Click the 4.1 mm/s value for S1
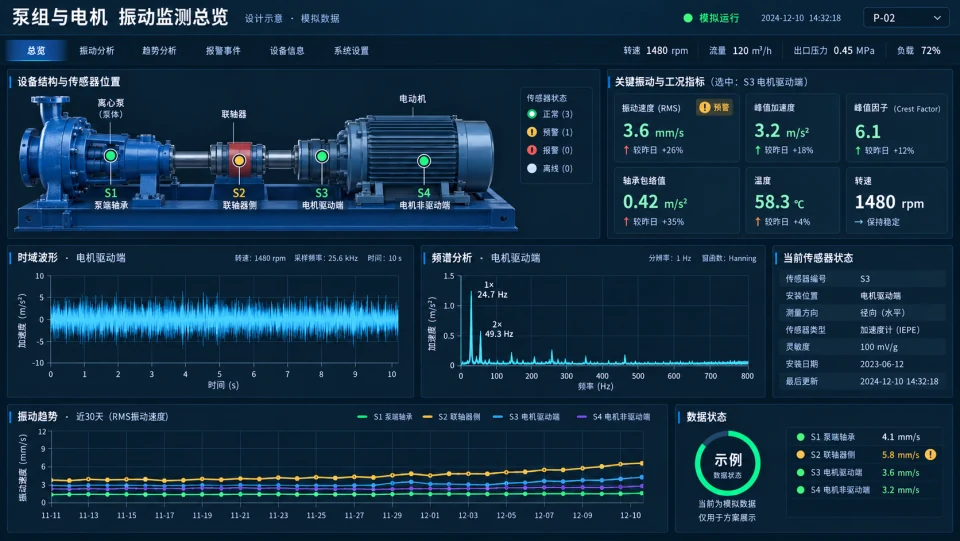 coord(901,437)
